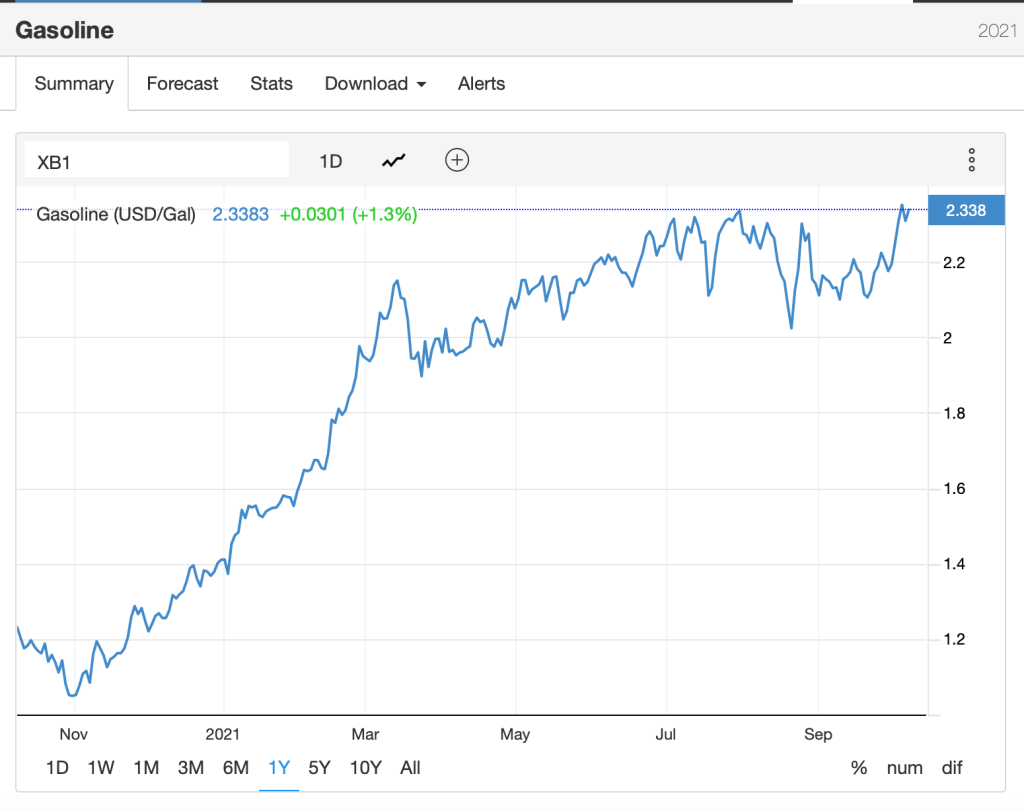Open the 1D interval selector in toolbar
The width and height of the screenshot is (1024, 811).
click(x=330, y=160)
